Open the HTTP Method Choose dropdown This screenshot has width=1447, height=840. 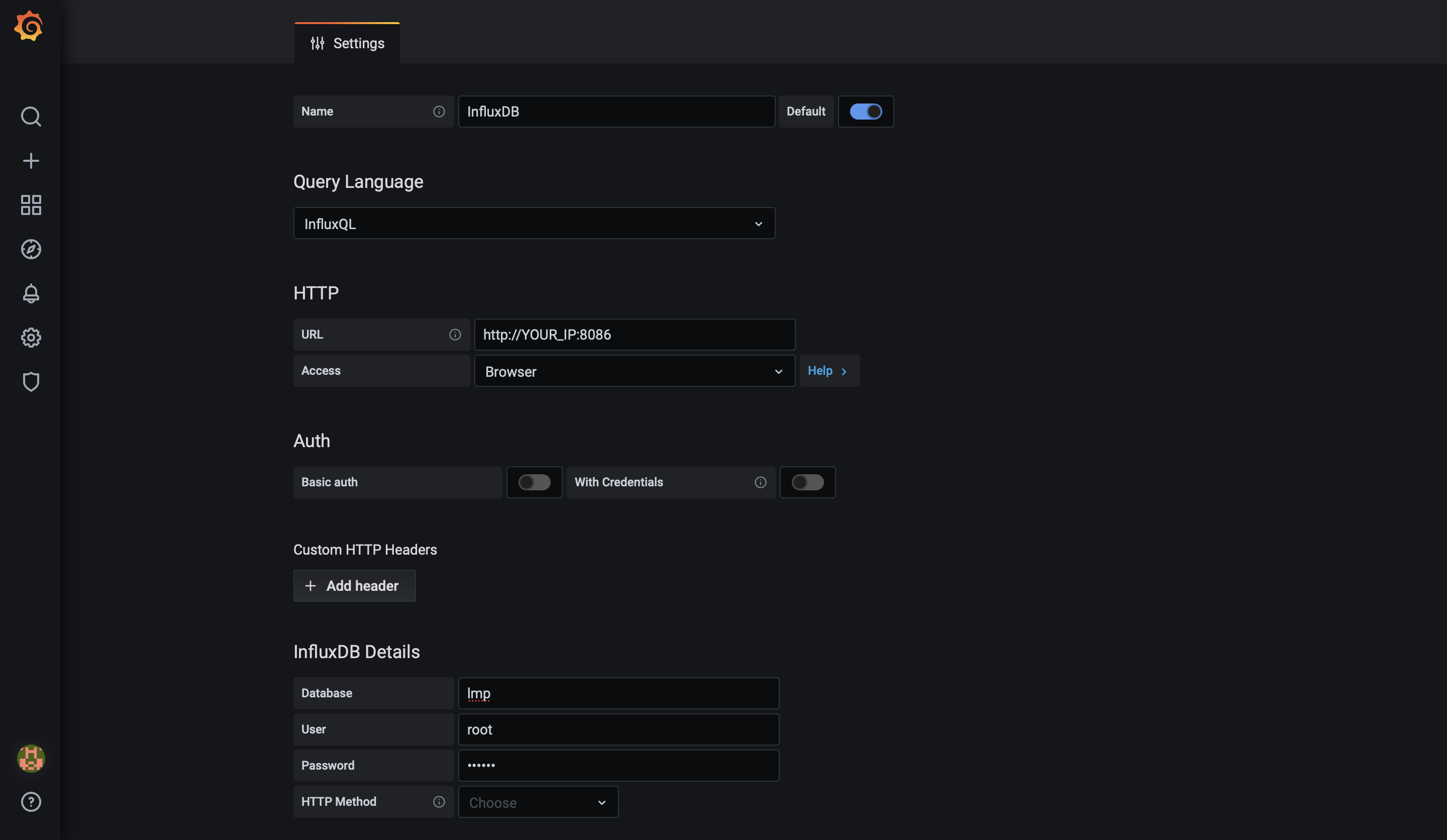pyautogui.click(x=538, y=802)
